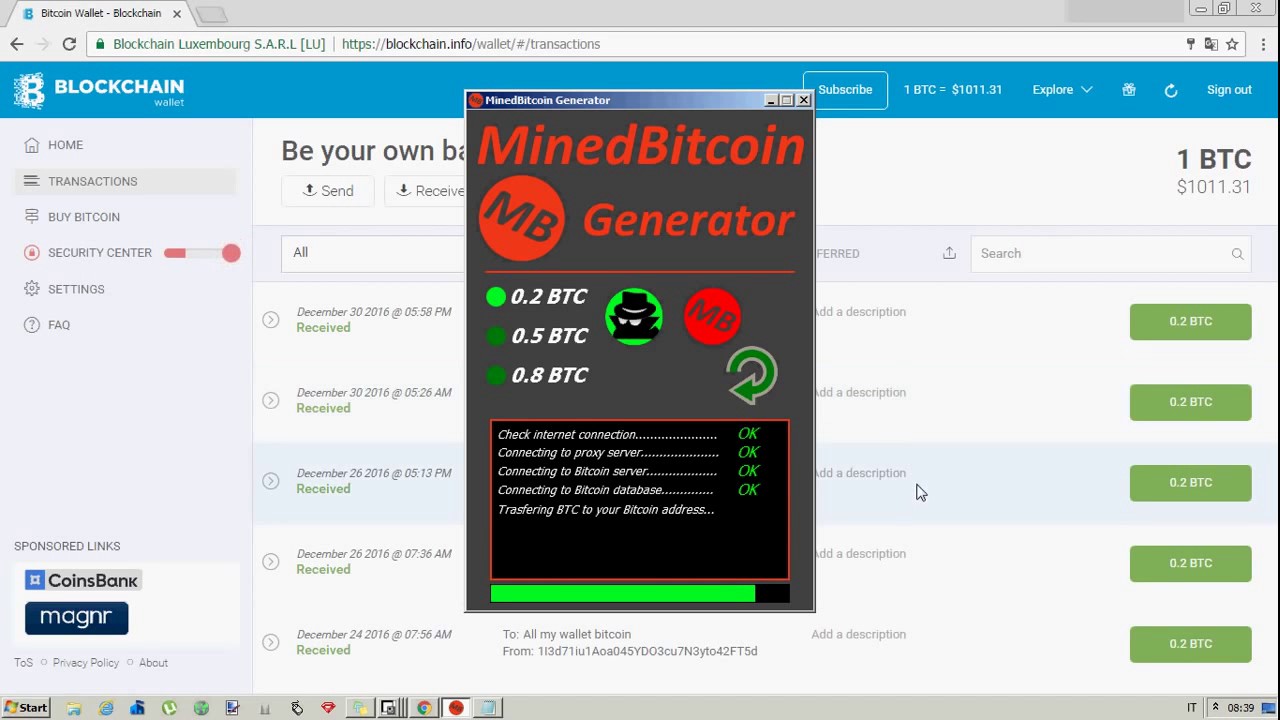
Task: Click the Blockchain Wallet logo
Action: pos(99,90)
